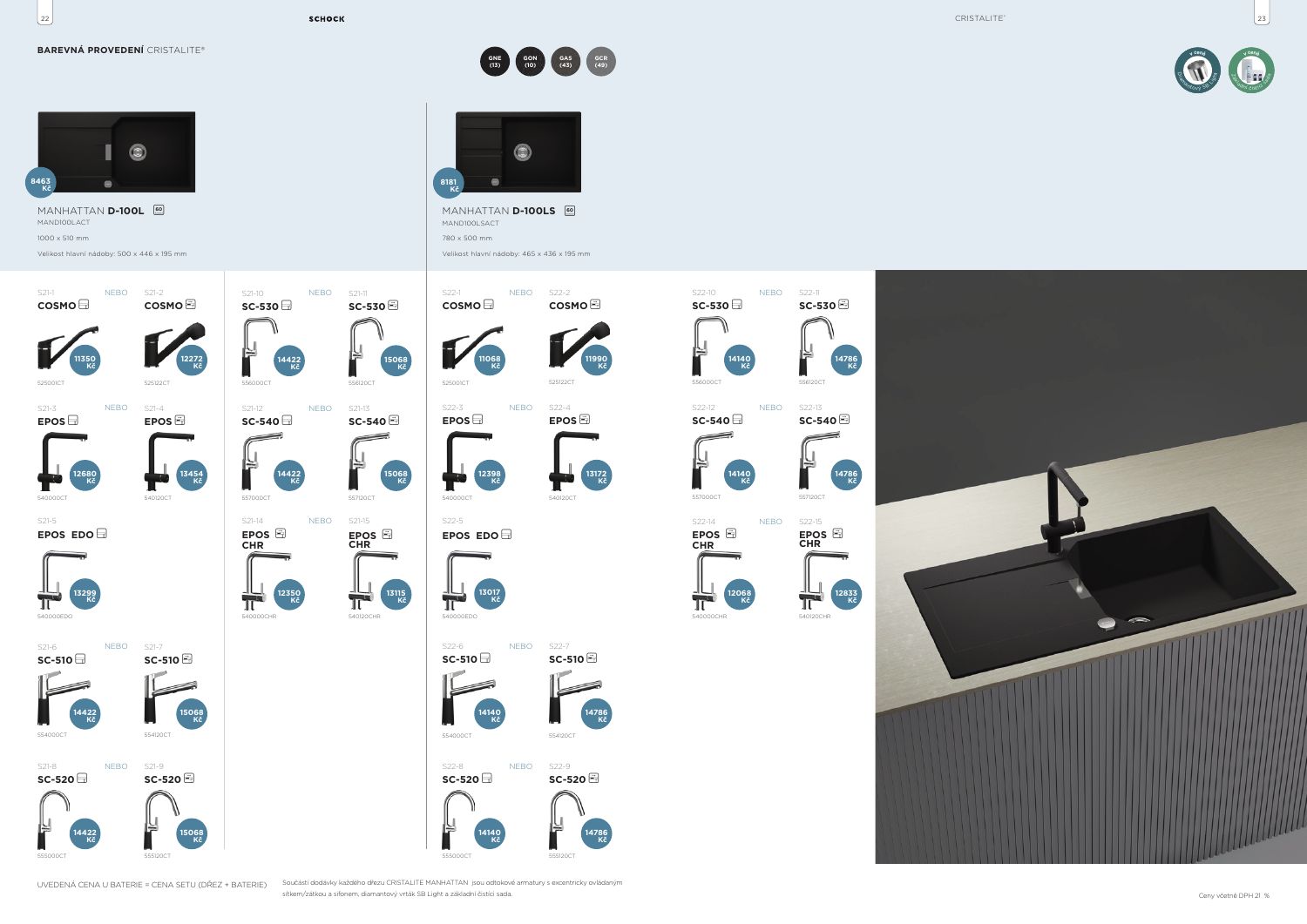Screen dimensions: 1307x924
Task: Click the 8463 Kč price badge
Action: 41,184
